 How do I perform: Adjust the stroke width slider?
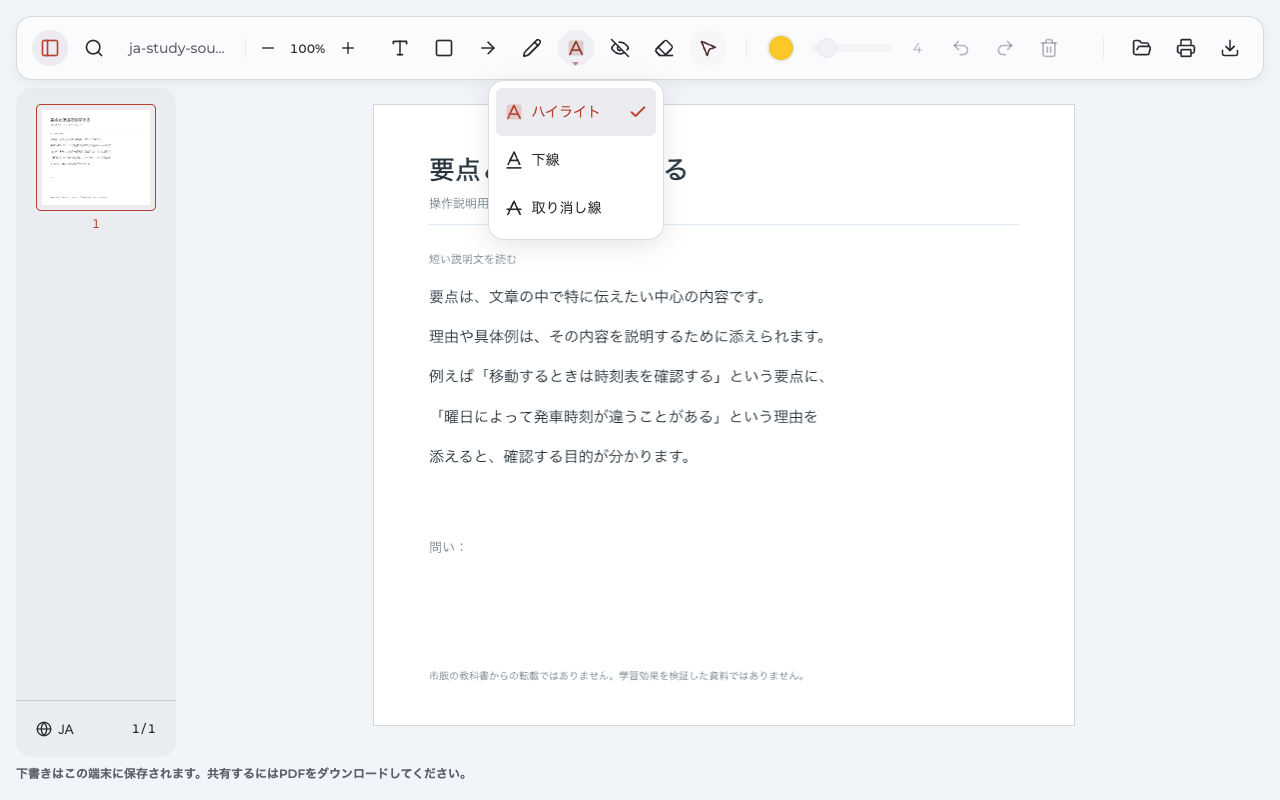coord(851,48)
